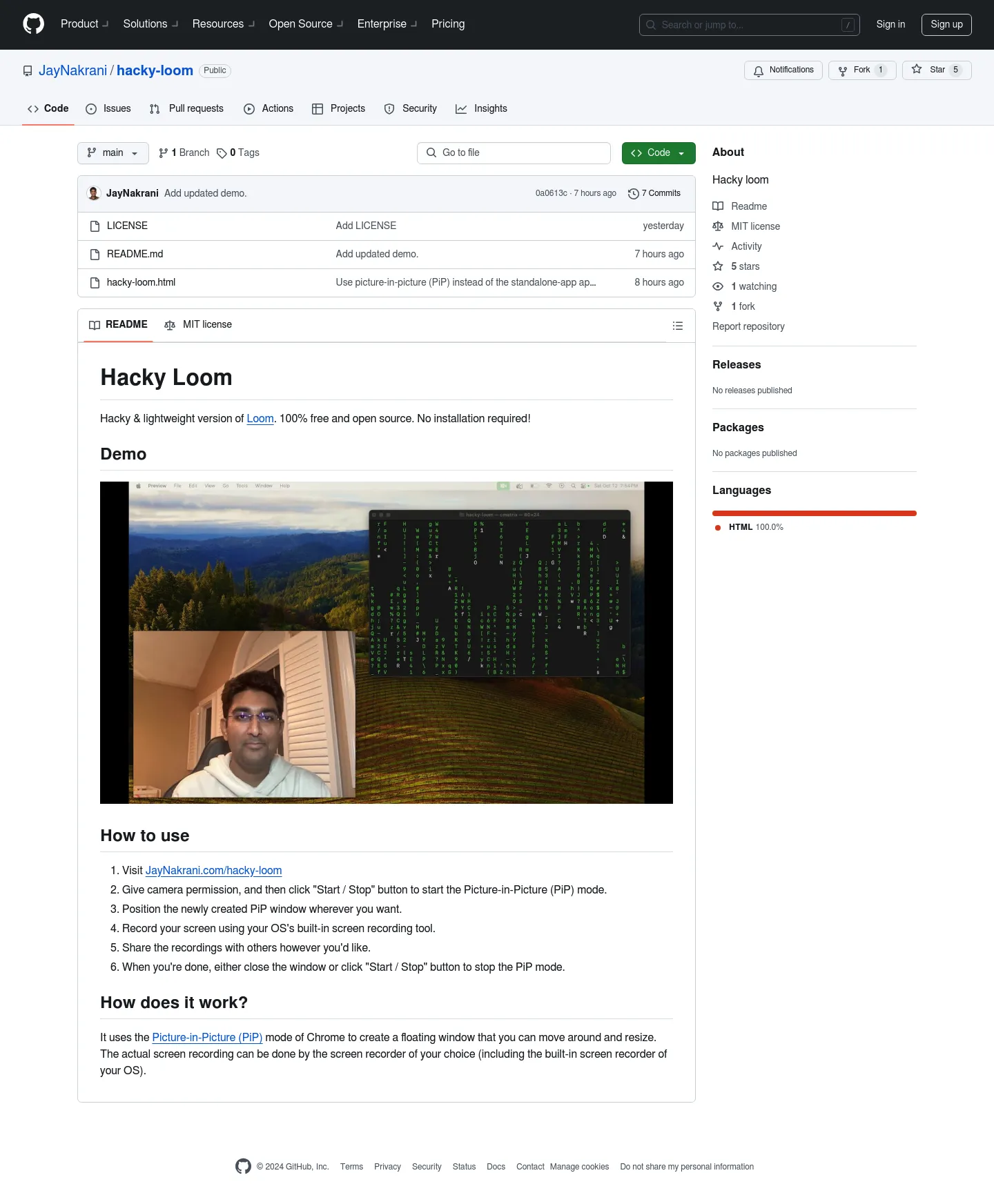Open the Picture-in-Picture (PiP) link
994x1204 pixels.
coord(207,1038)
